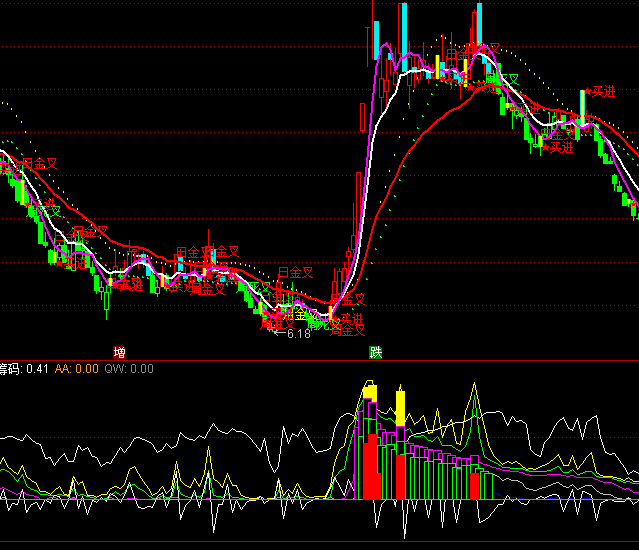Click the 买进 signal below the 6.18 low
The image size is (639, 550).
(350, 320)
